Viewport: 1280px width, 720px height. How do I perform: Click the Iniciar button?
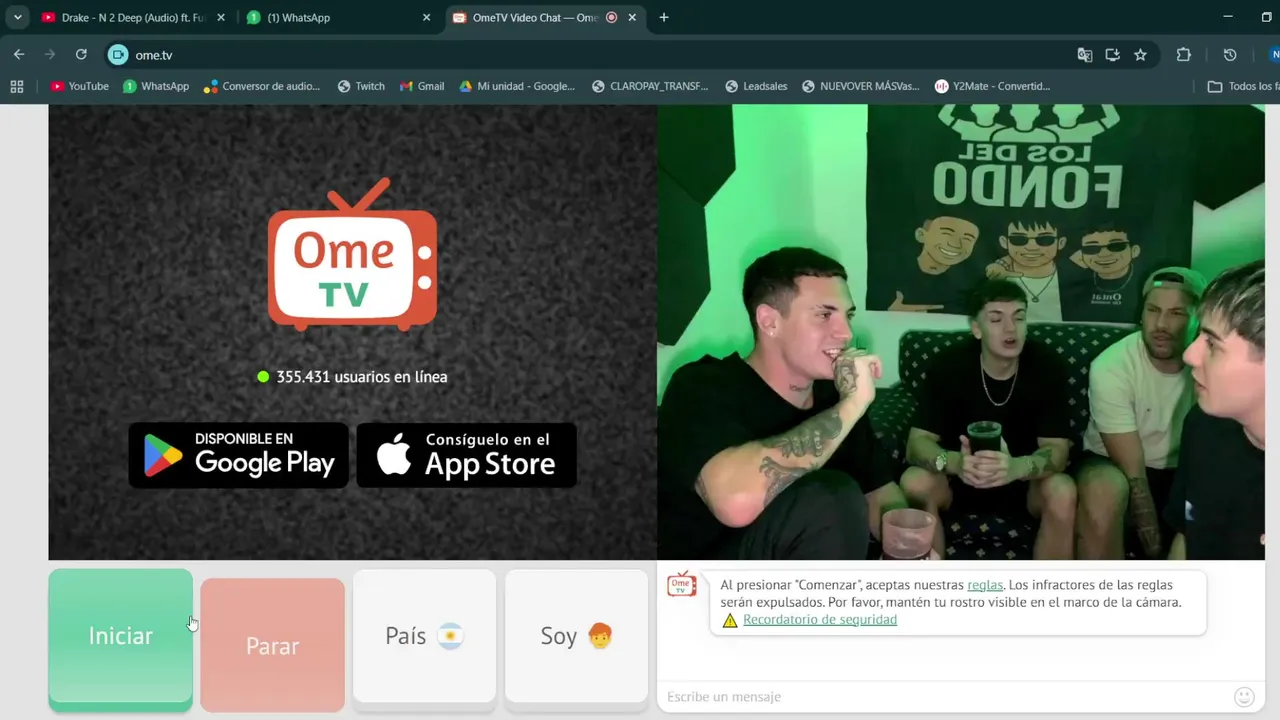[120, 636]
